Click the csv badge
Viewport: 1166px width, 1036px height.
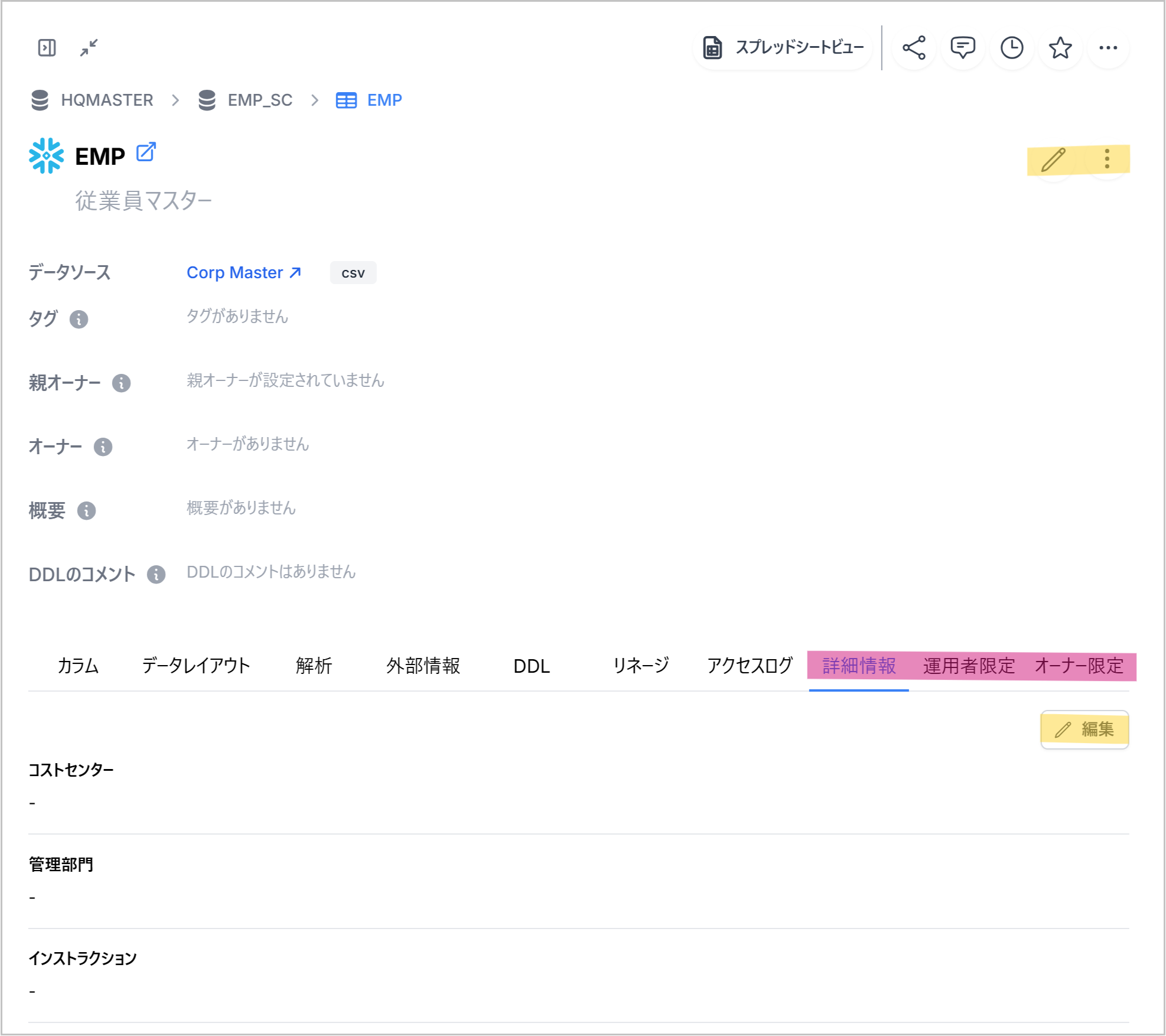click(x=353, y=273)
